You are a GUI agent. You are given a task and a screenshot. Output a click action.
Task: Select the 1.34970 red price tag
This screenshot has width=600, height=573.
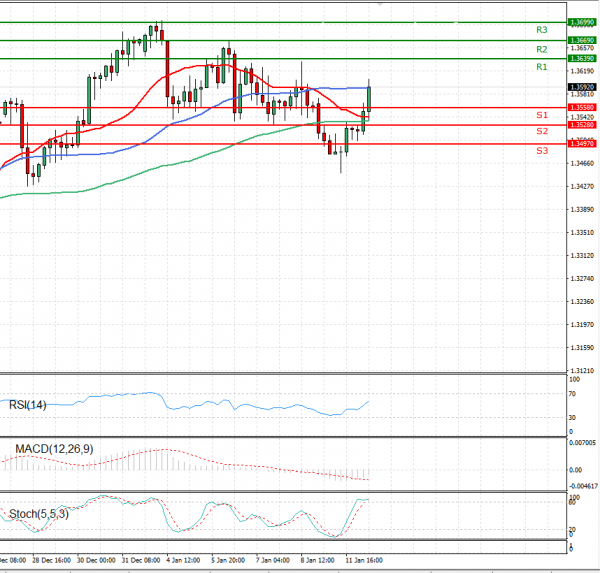click(581, 144)
